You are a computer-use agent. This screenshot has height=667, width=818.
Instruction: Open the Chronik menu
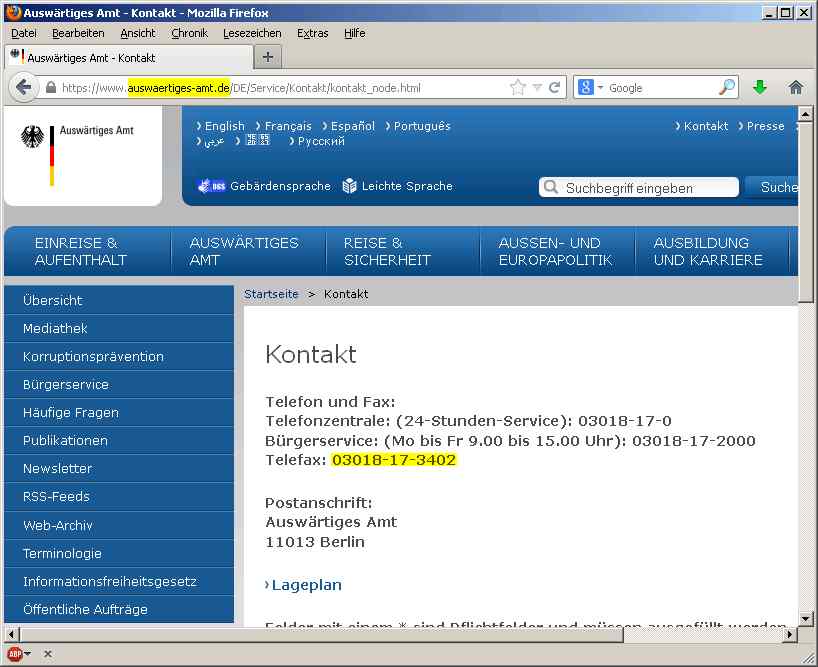point(189,33)
